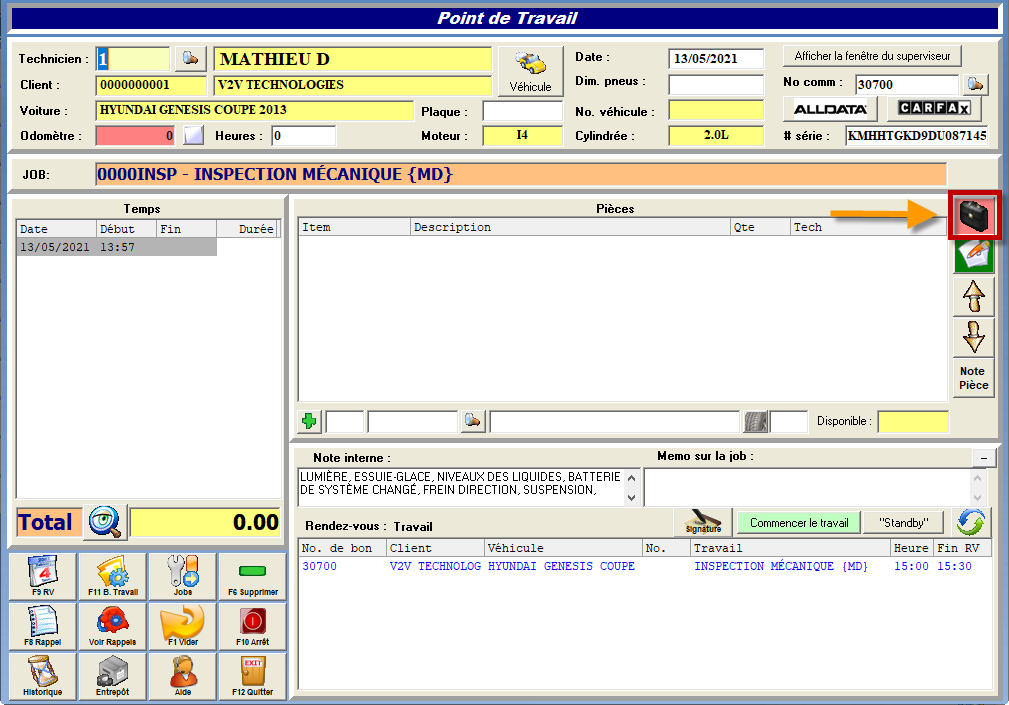Click the Plaque input field
The width and height of the screenshot is (1009, 705).
click(523, 111)
